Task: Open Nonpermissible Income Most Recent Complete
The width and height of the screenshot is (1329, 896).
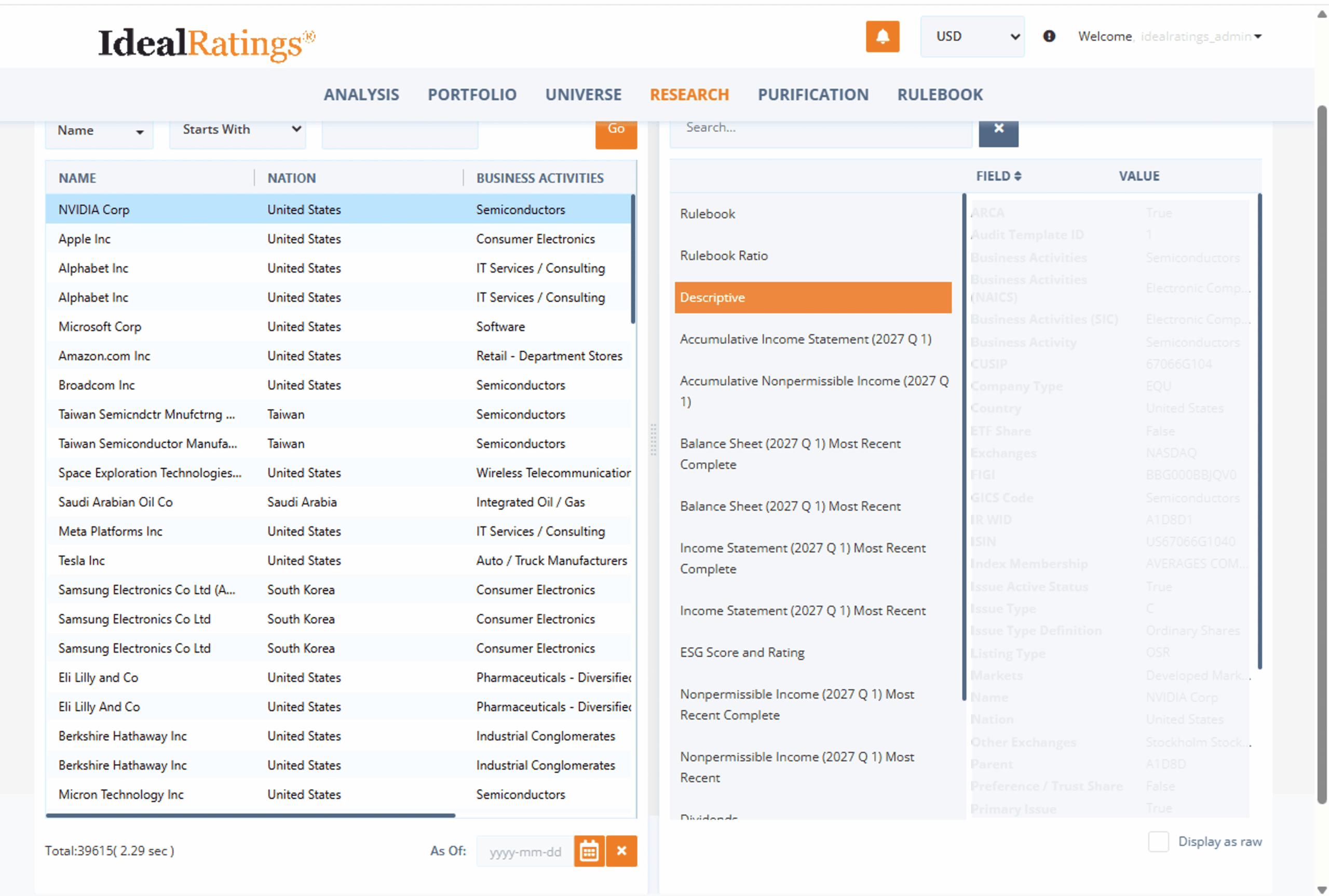Action: tap(812, 704)
